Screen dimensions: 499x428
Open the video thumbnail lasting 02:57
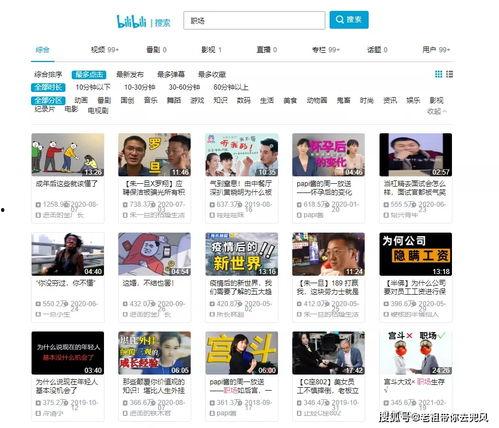416,155
